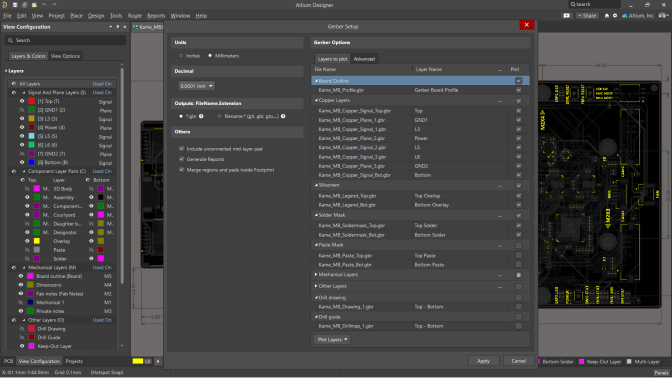
Task: Switch to the Projects panel tab
Action: click(74, 361)
